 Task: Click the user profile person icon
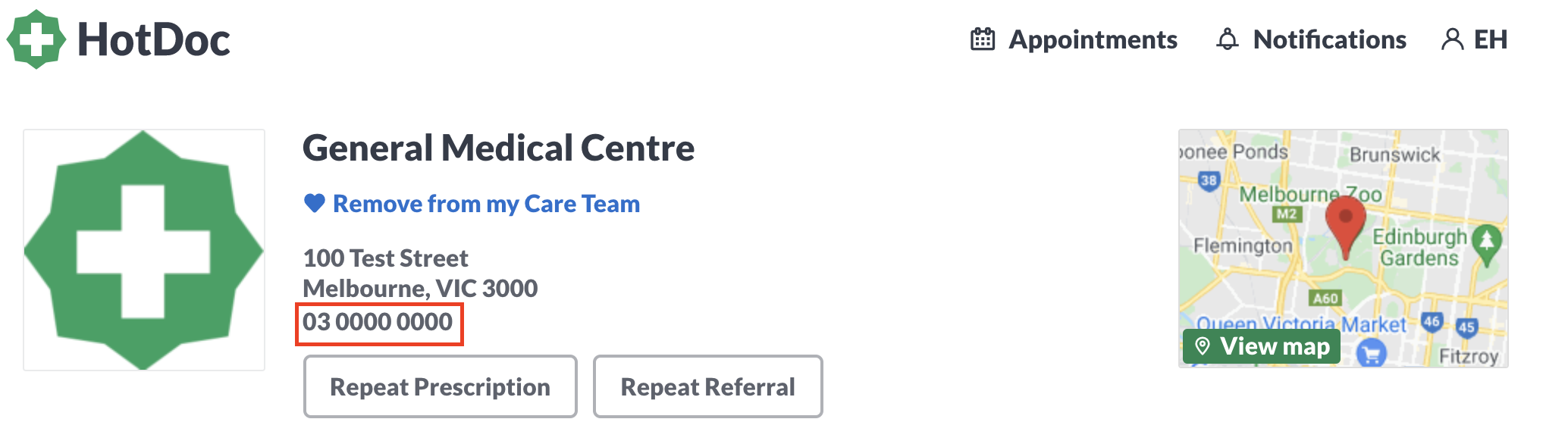(1452, 39)
